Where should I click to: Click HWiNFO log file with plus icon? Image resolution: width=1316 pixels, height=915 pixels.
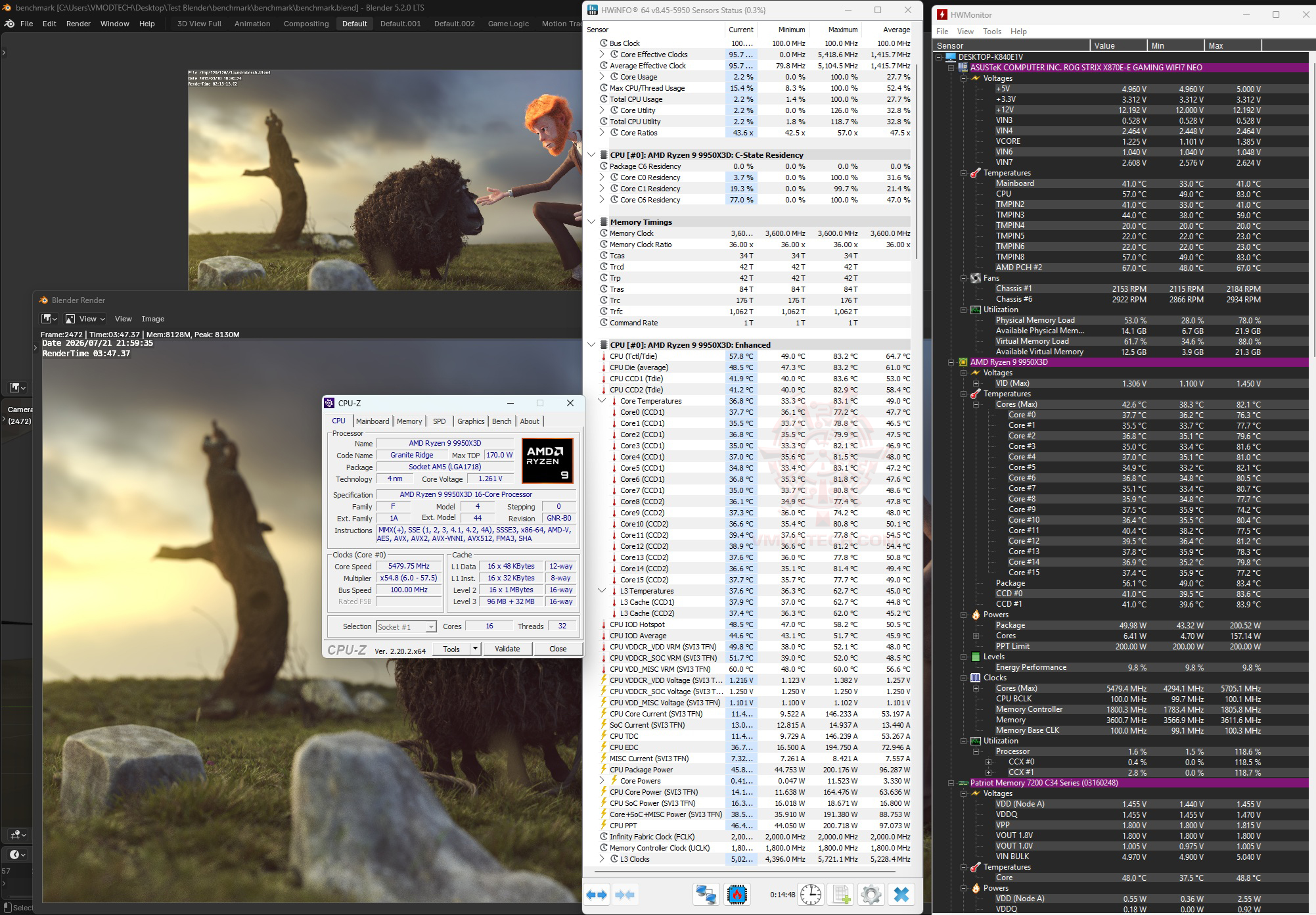[x=842, y=895]
